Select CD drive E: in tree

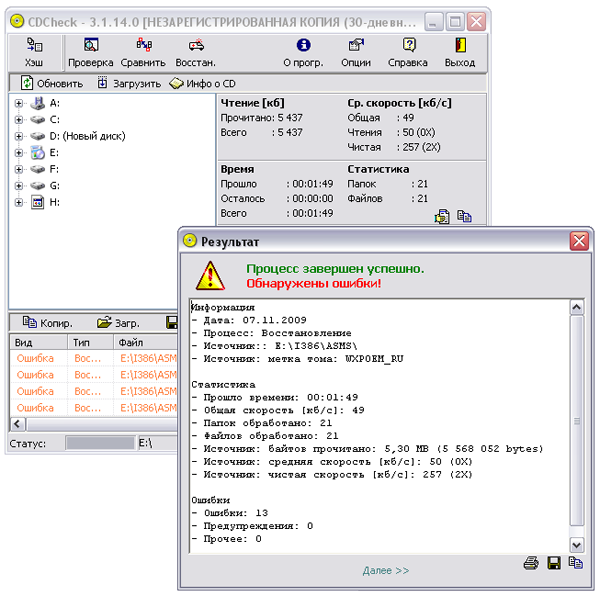(54, 153)
